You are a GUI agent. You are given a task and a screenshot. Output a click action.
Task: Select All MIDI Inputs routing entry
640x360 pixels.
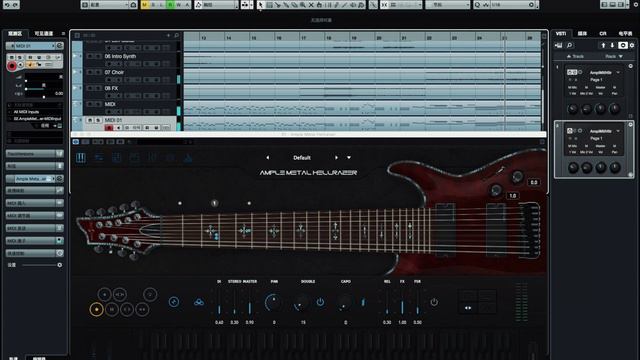point(27,112)
